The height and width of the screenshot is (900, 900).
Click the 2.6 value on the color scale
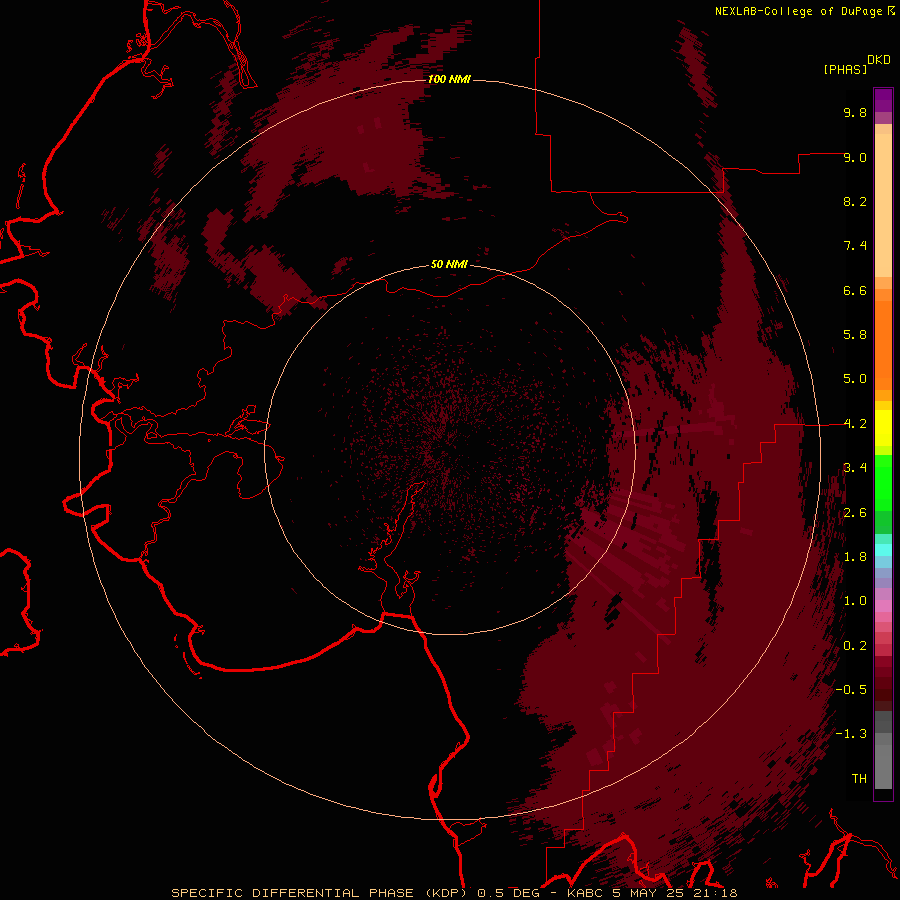tap(855, 513)
